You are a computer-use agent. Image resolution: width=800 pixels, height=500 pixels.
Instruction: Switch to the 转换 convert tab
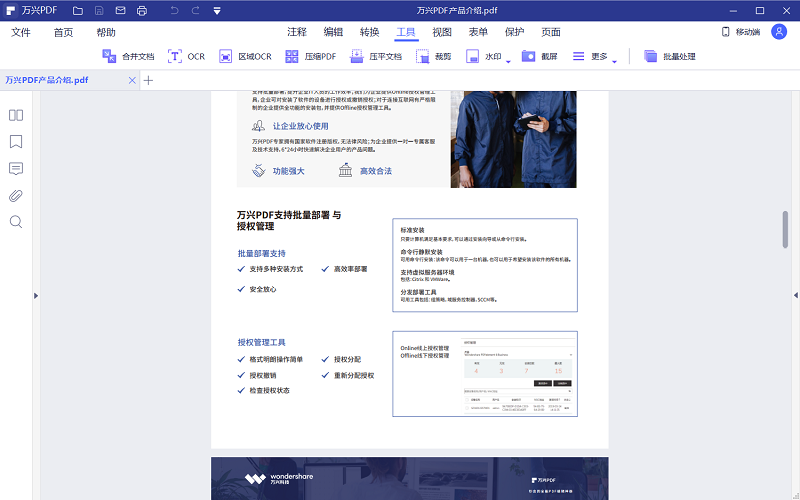(369, 32)
